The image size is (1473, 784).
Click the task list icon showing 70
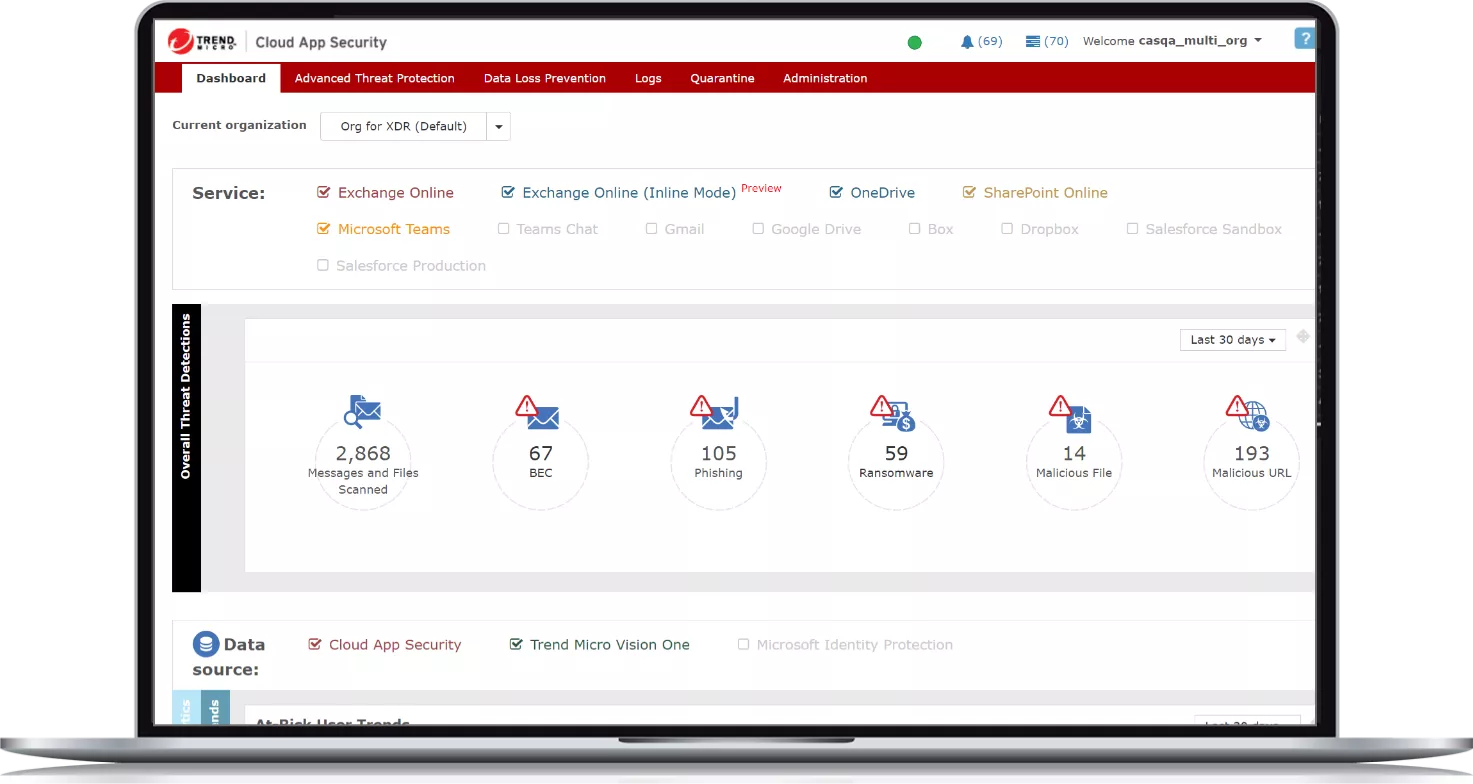1033,42
